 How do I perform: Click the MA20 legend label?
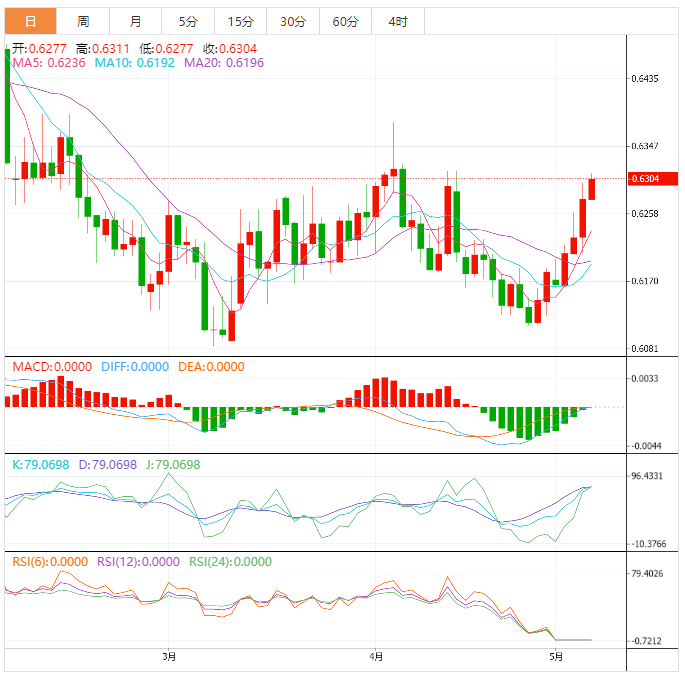click(222, 62)
